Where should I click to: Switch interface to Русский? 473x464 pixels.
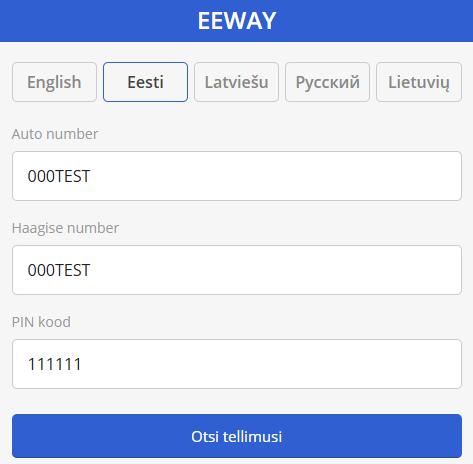coord(327,82)
